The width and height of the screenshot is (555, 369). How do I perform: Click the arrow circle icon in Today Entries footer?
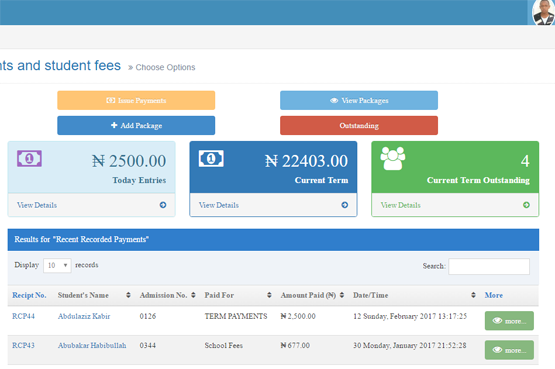(163, 205)
